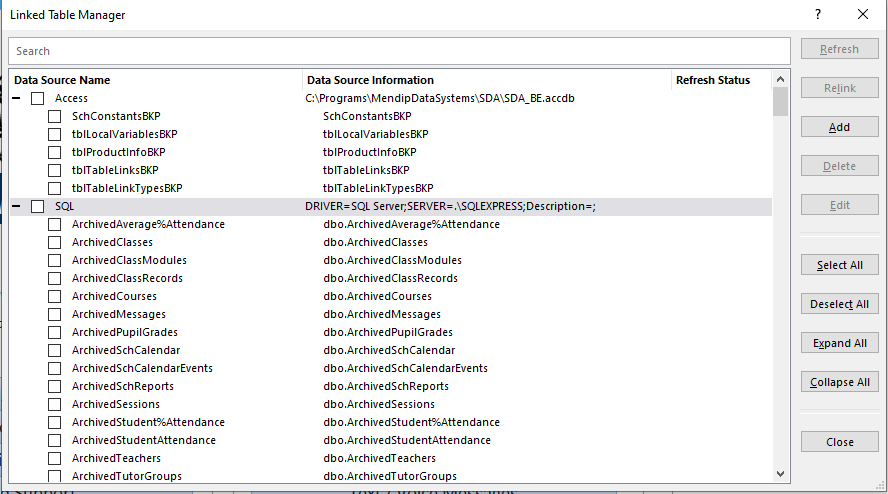888x494 pixels.
Task: Click the Relink button
Action: click(x=839, y=88)
